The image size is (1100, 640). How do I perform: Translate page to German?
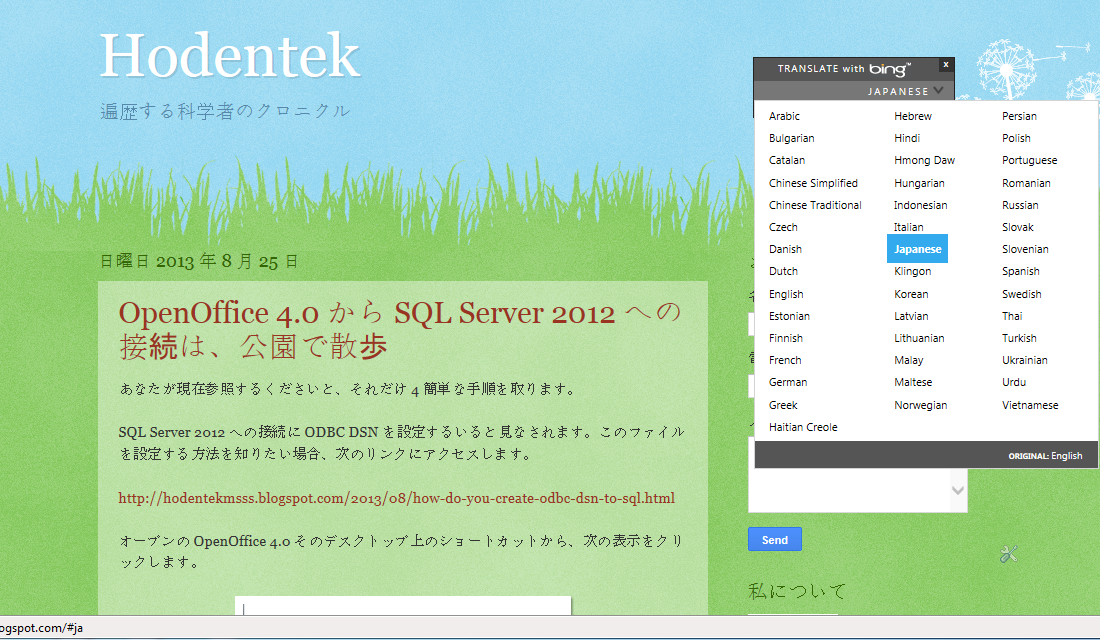pos(788,382)
